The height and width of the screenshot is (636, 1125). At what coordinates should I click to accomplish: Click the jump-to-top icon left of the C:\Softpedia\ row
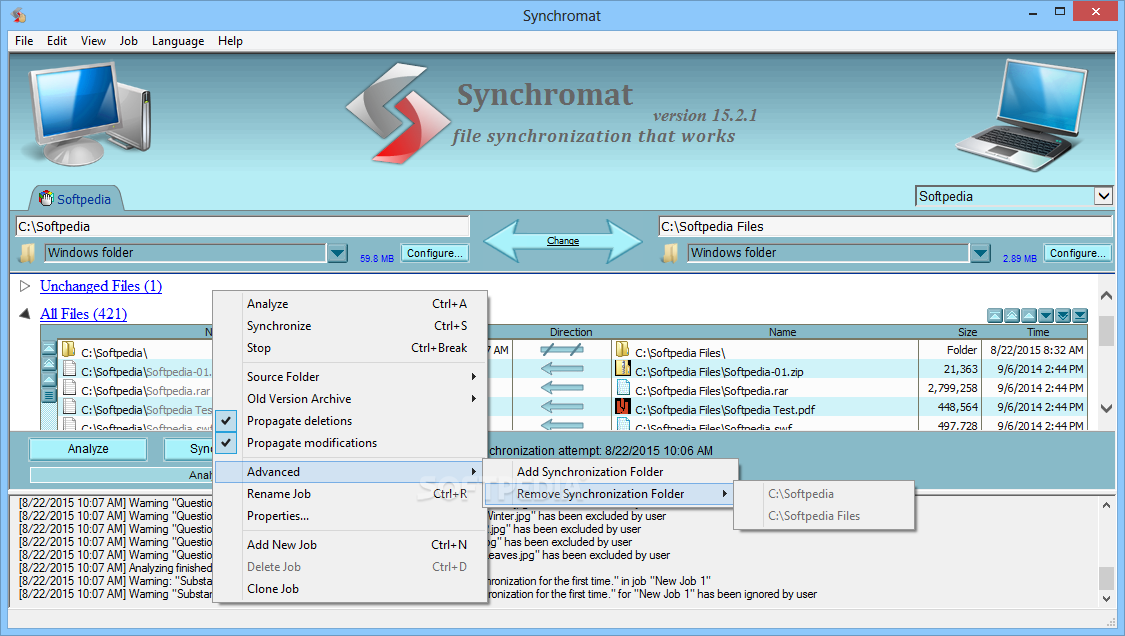49,348
